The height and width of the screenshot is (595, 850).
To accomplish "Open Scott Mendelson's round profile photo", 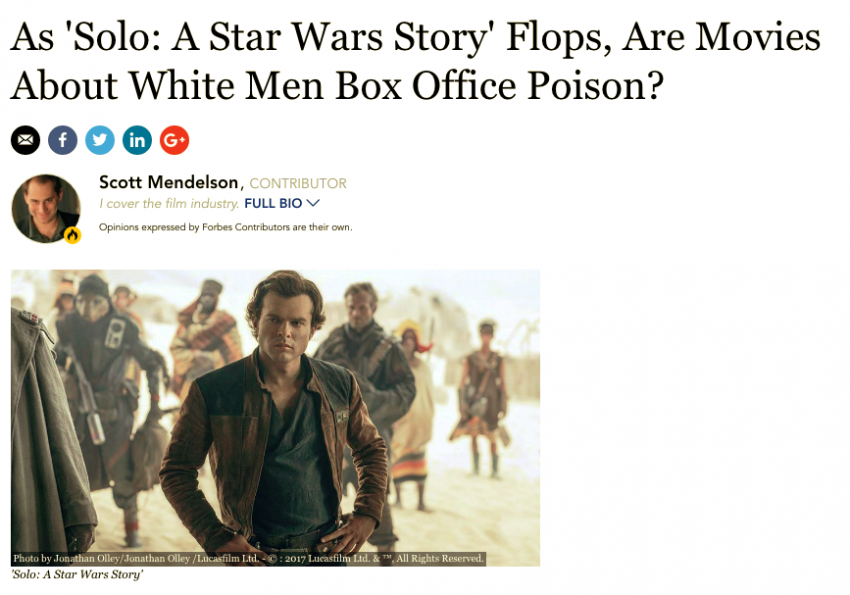I will point(46,208).
